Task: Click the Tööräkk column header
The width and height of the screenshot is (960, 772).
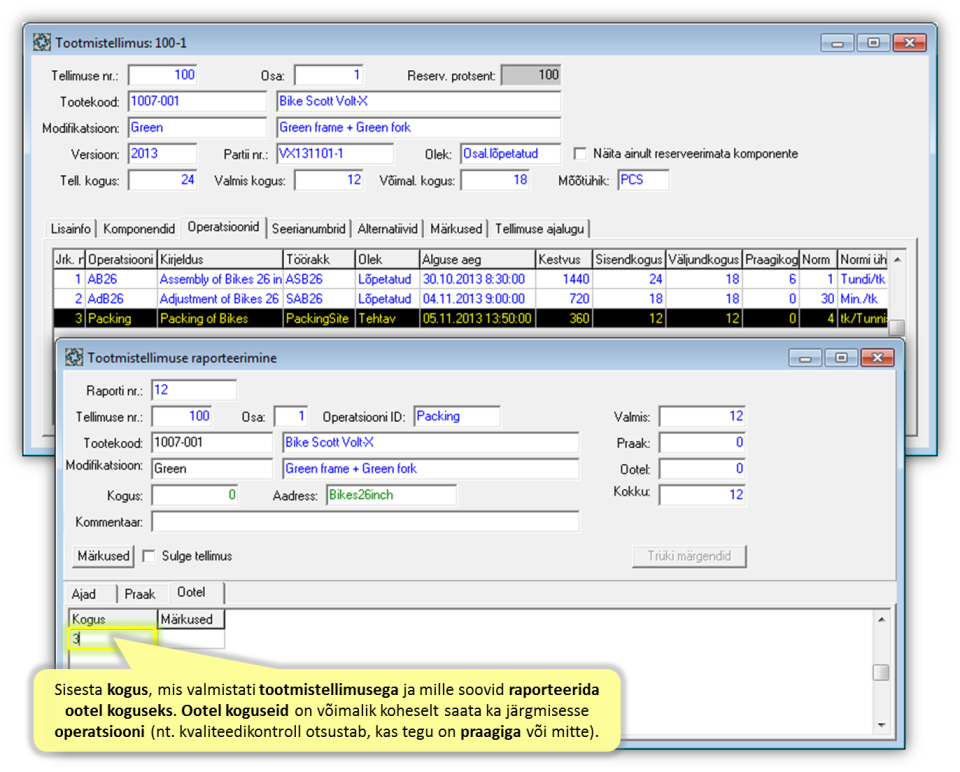Action: pyautogui.click(x=319, y=260)
